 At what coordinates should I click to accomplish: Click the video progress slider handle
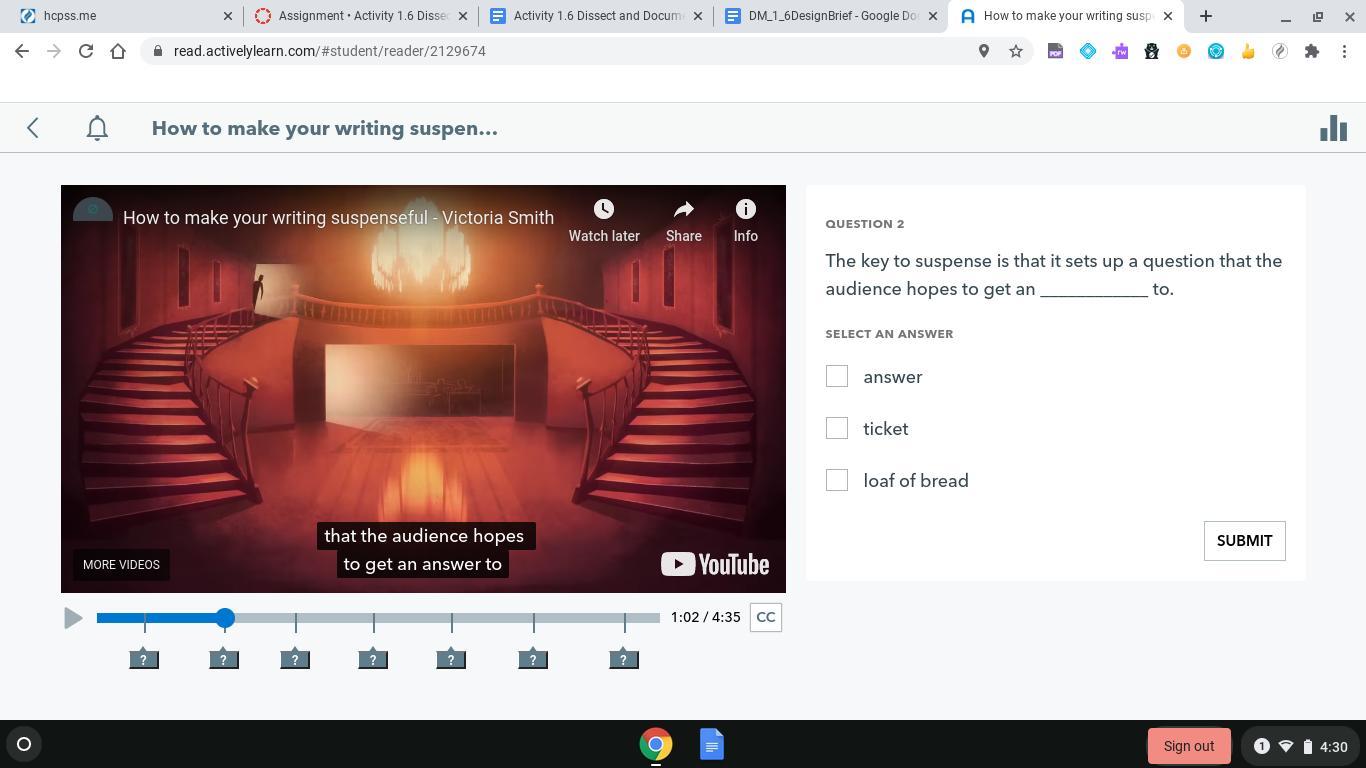[x=225, y=618]
